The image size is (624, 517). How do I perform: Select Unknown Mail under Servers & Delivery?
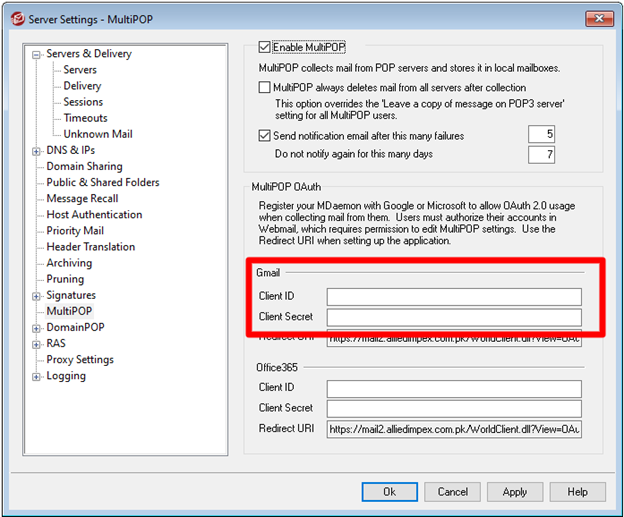click(x=97, y=134)
